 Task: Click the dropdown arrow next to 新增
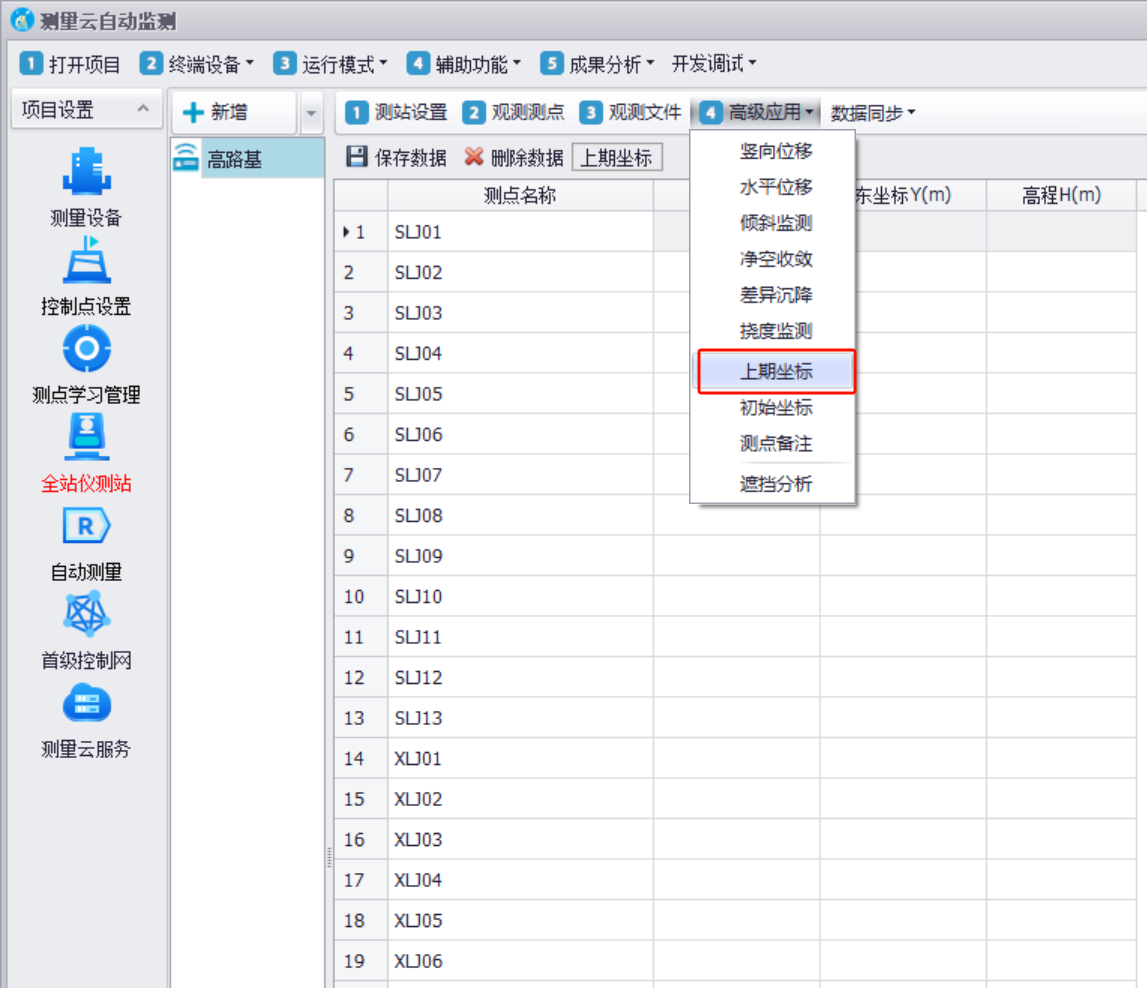click(x=311, y=113)
